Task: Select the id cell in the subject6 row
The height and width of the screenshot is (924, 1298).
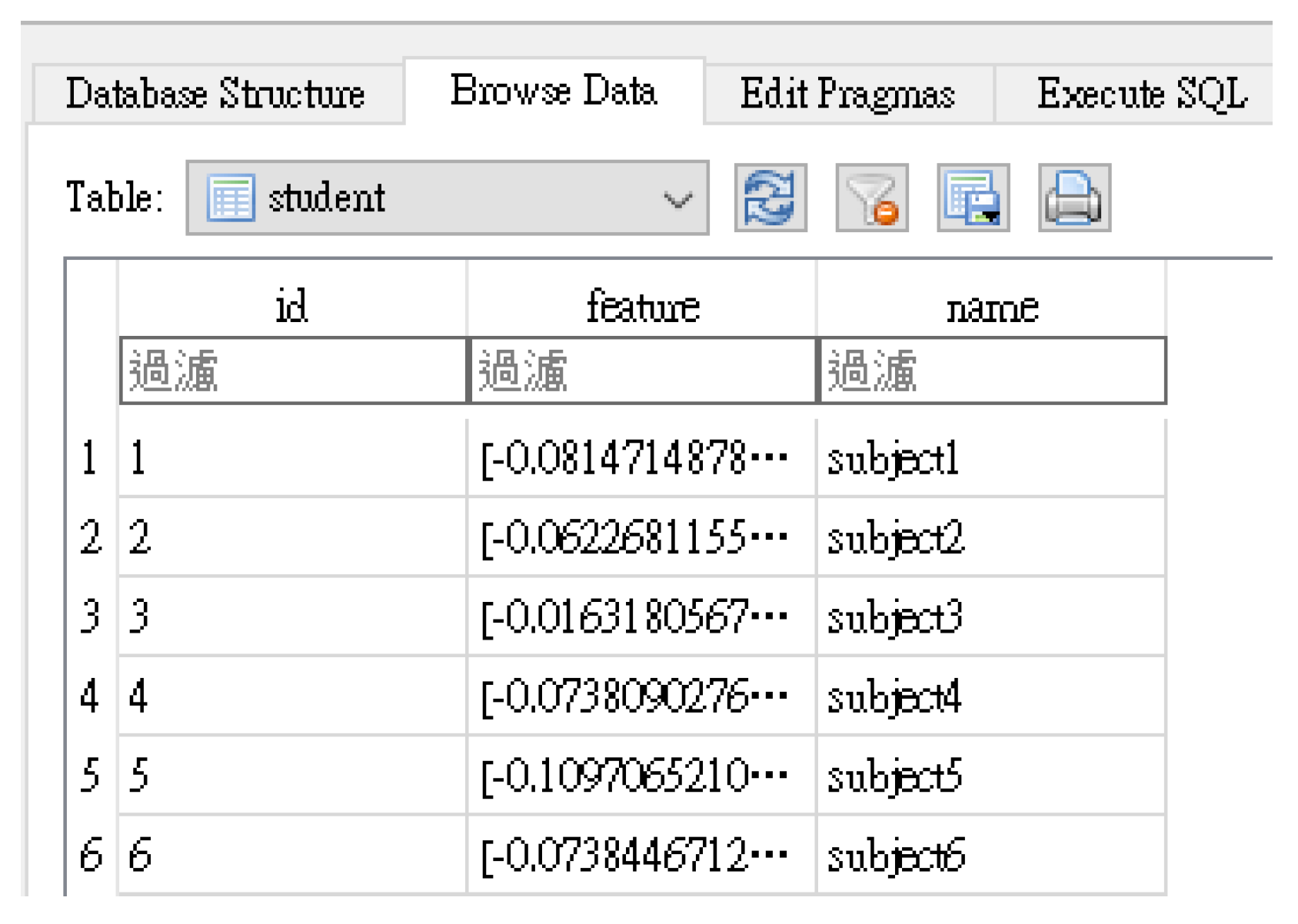Action: click(292, 855)
